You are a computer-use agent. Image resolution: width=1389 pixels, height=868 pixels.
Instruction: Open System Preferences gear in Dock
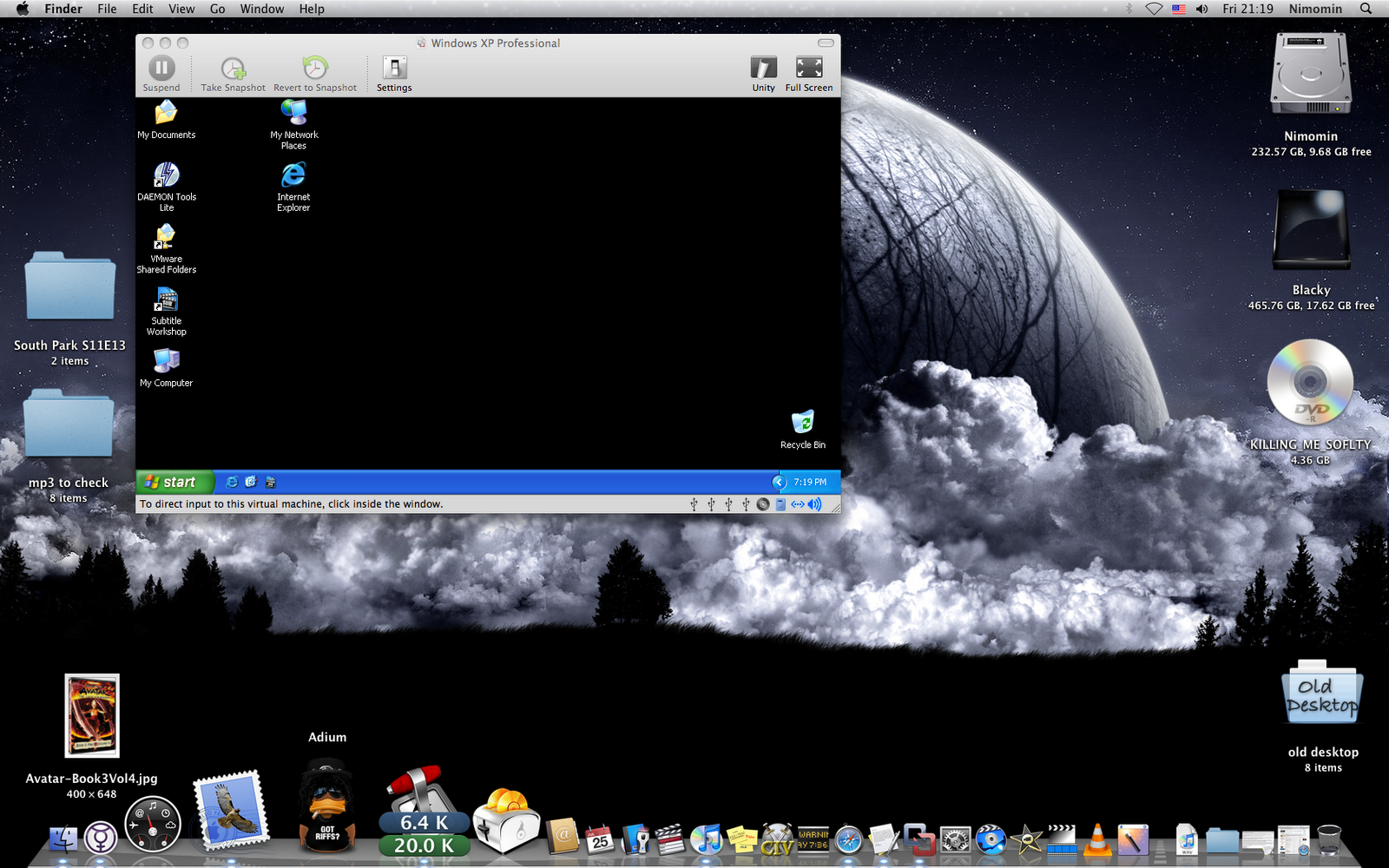click(x=955, y=839)
